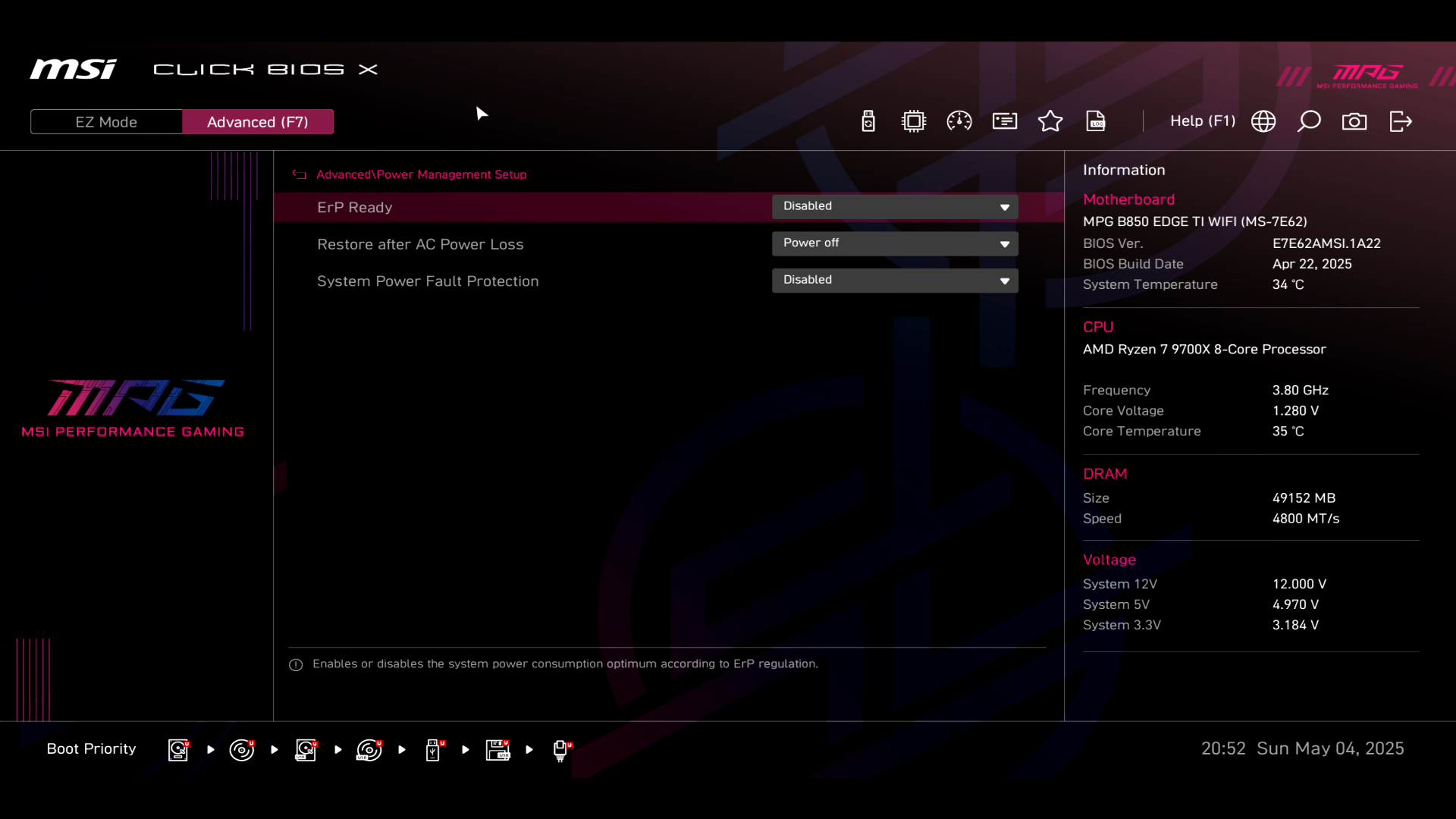Select the Advanced (F7) tab
Viewport: 1456px width, 819px height.
pyautogui.click(x=258, y=122)
